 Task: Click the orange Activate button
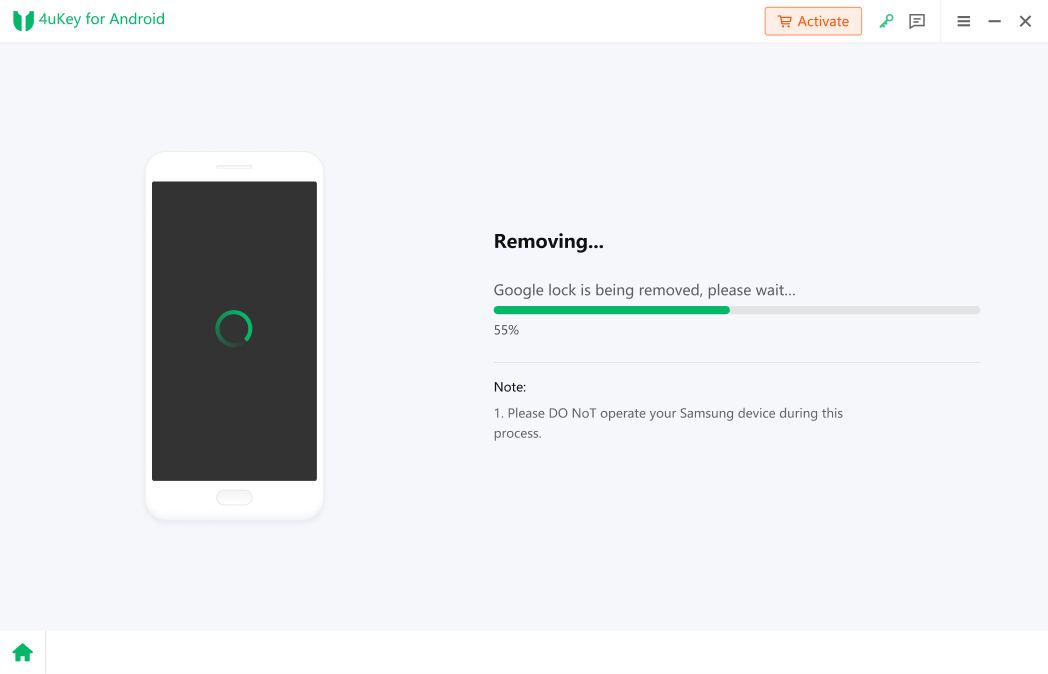click(813, 21)
